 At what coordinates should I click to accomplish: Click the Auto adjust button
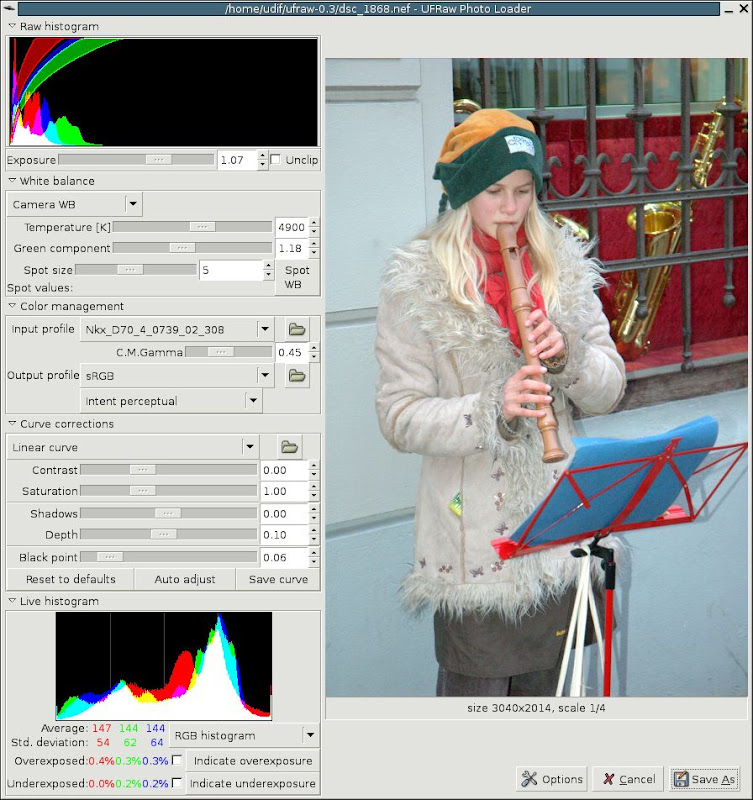185,579
